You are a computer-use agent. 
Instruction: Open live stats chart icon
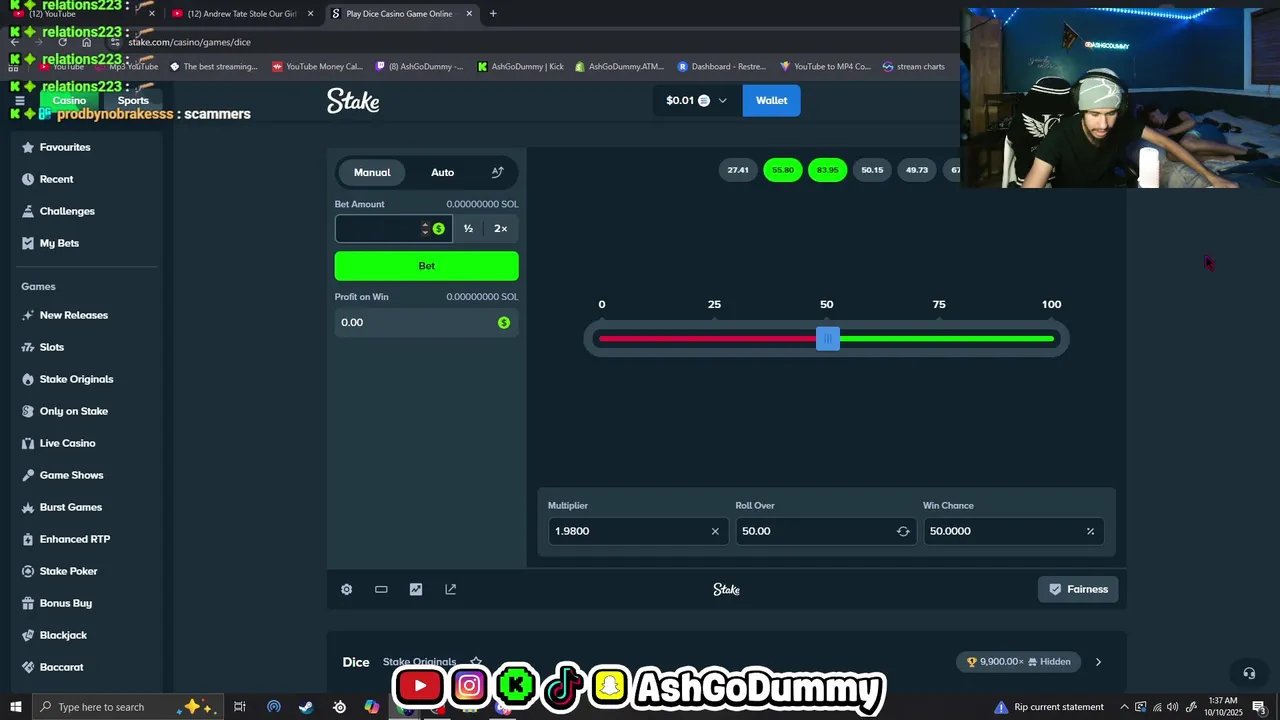(x=416, y=589)
